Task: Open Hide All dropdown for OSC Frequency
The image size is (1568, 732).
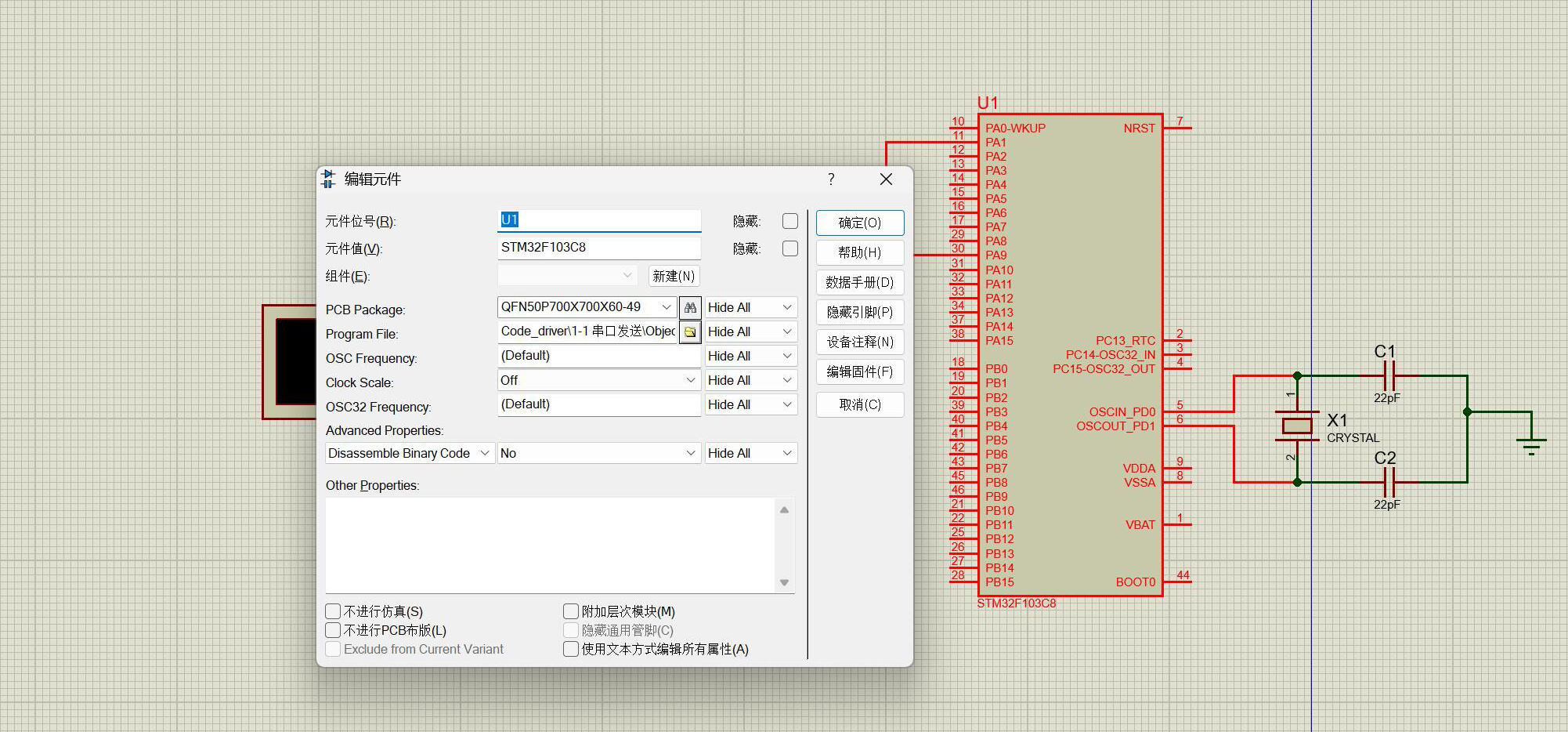Action: (751, 356)
